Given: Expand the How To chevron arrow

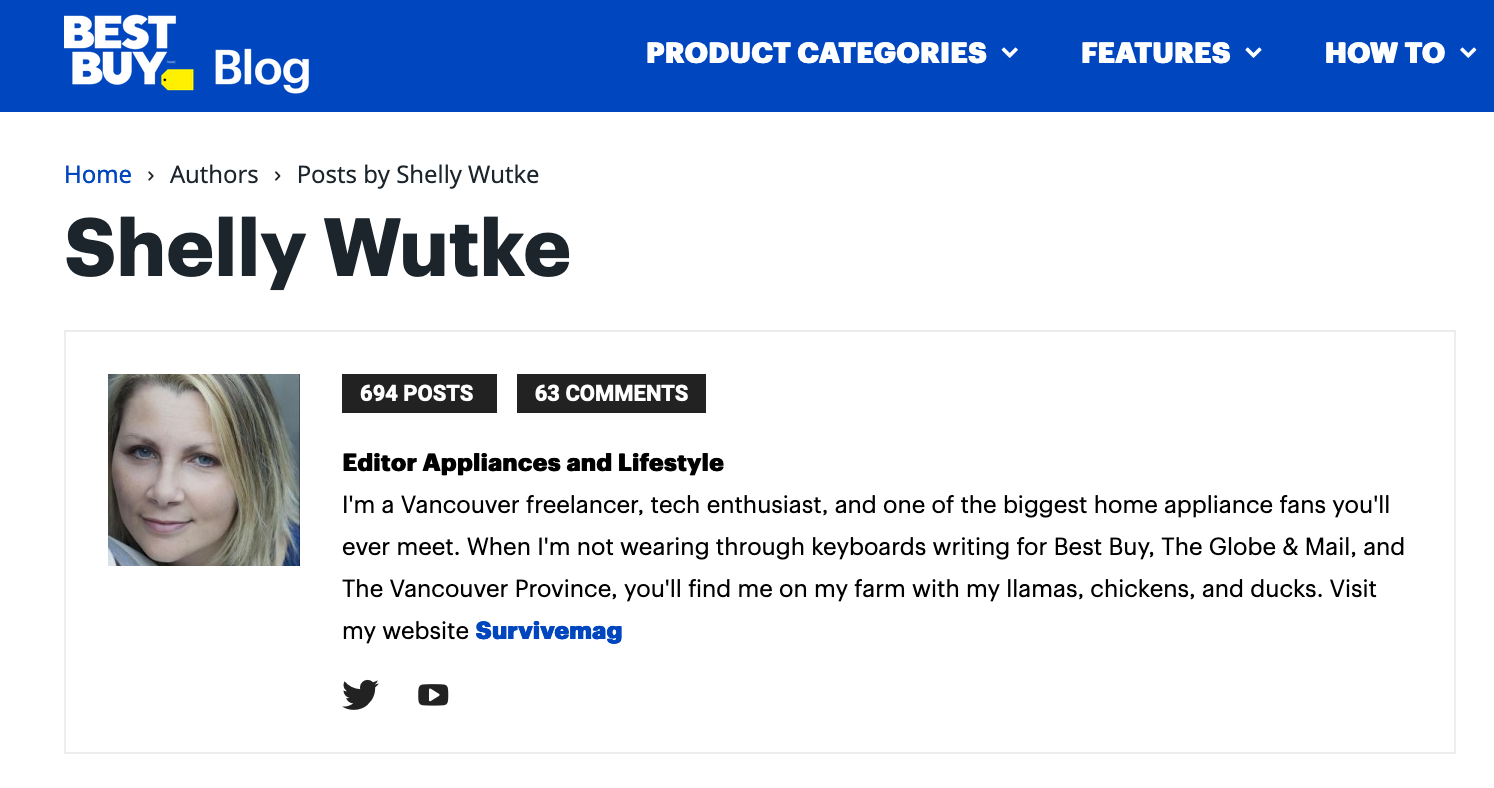Looking at the screenshot, I should (1468, 53).
